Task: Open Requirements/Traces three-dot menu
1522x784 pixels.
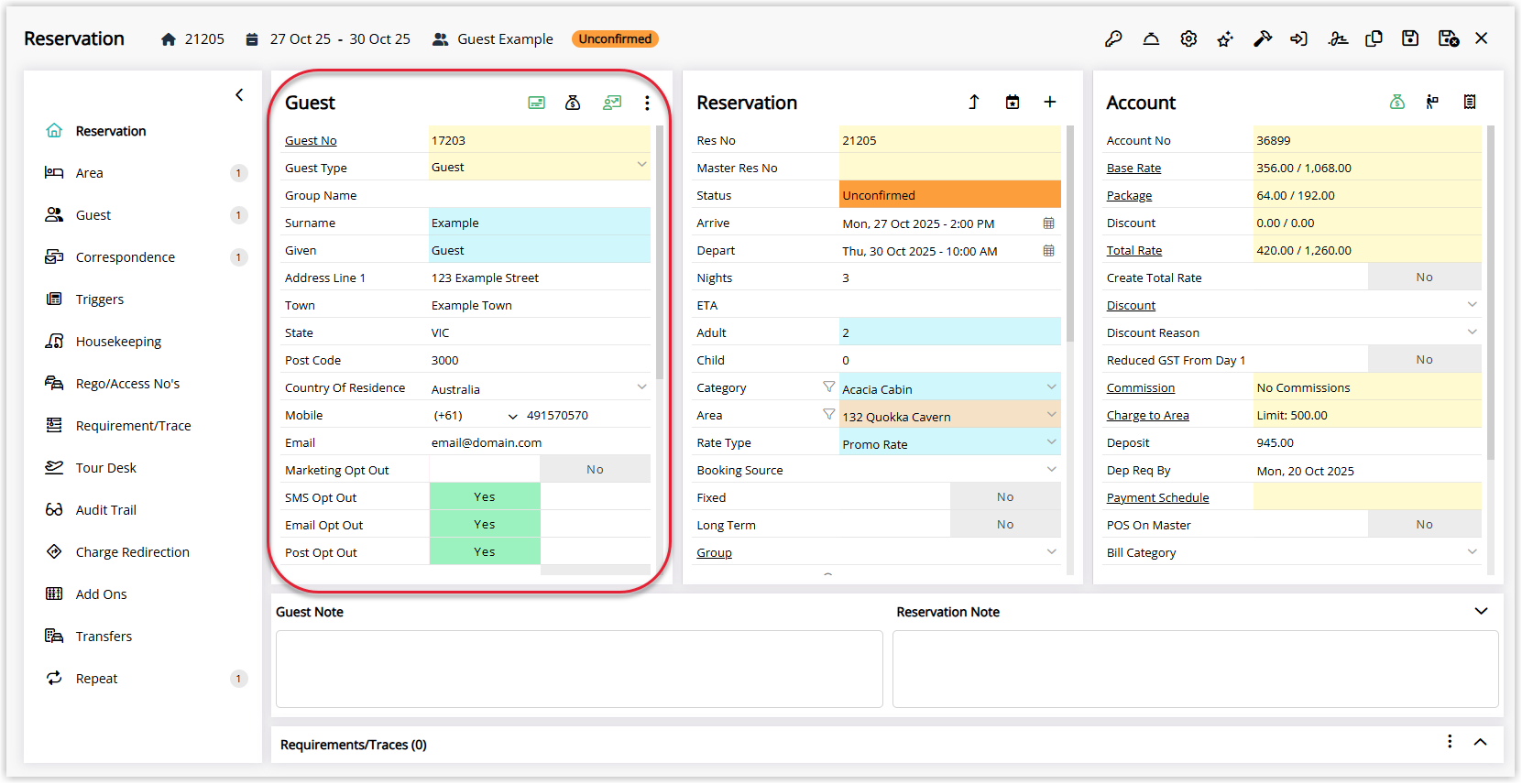Action: coord(1450,742)
